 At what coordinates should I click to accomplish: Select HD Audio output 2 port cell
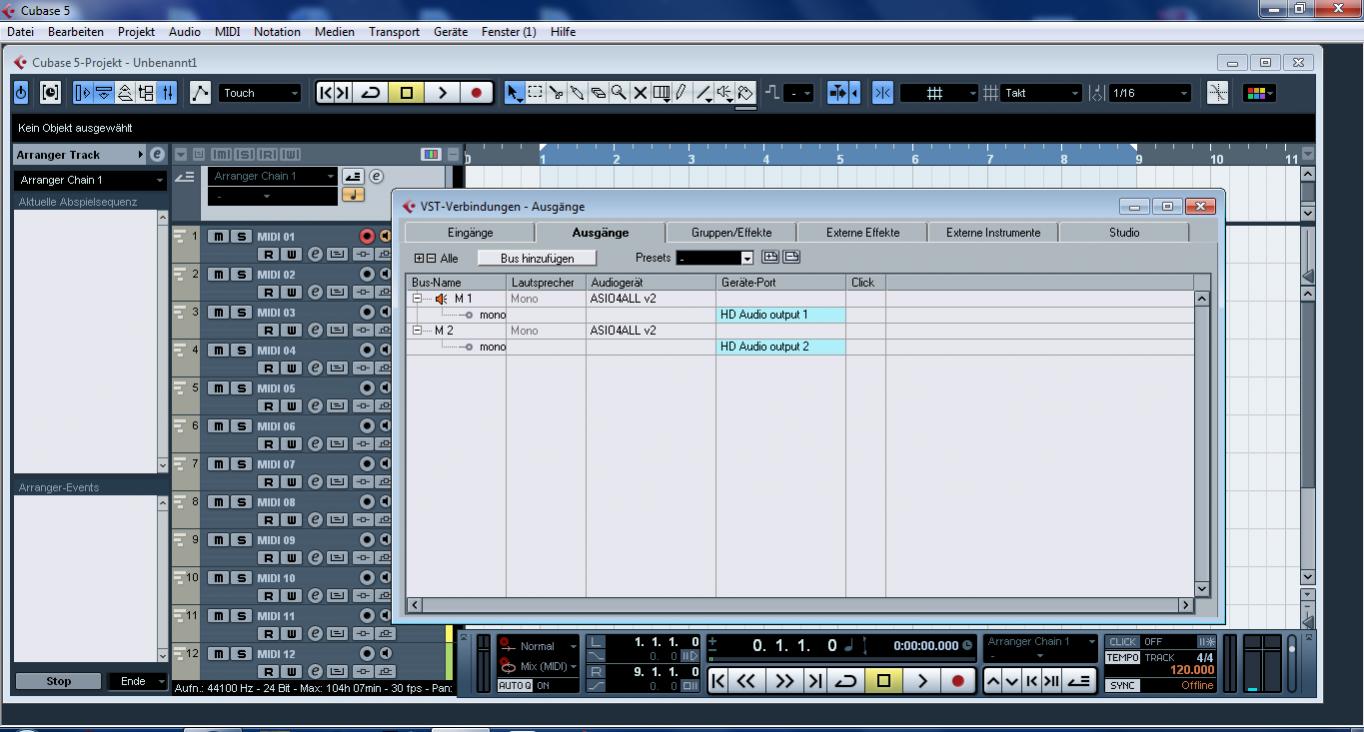click(781, 347)
